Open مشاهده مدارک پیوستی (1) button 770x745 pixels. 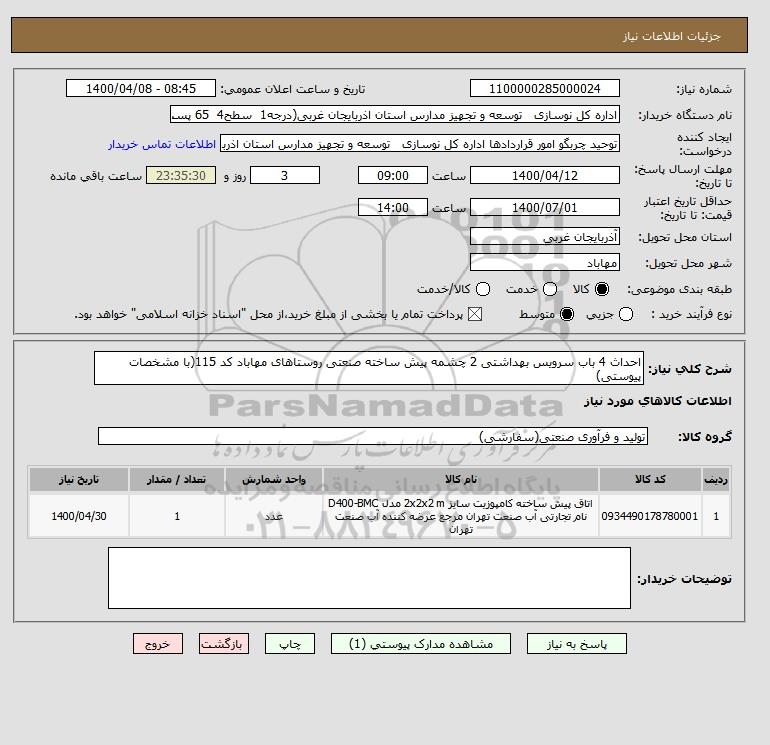(421, 643)
